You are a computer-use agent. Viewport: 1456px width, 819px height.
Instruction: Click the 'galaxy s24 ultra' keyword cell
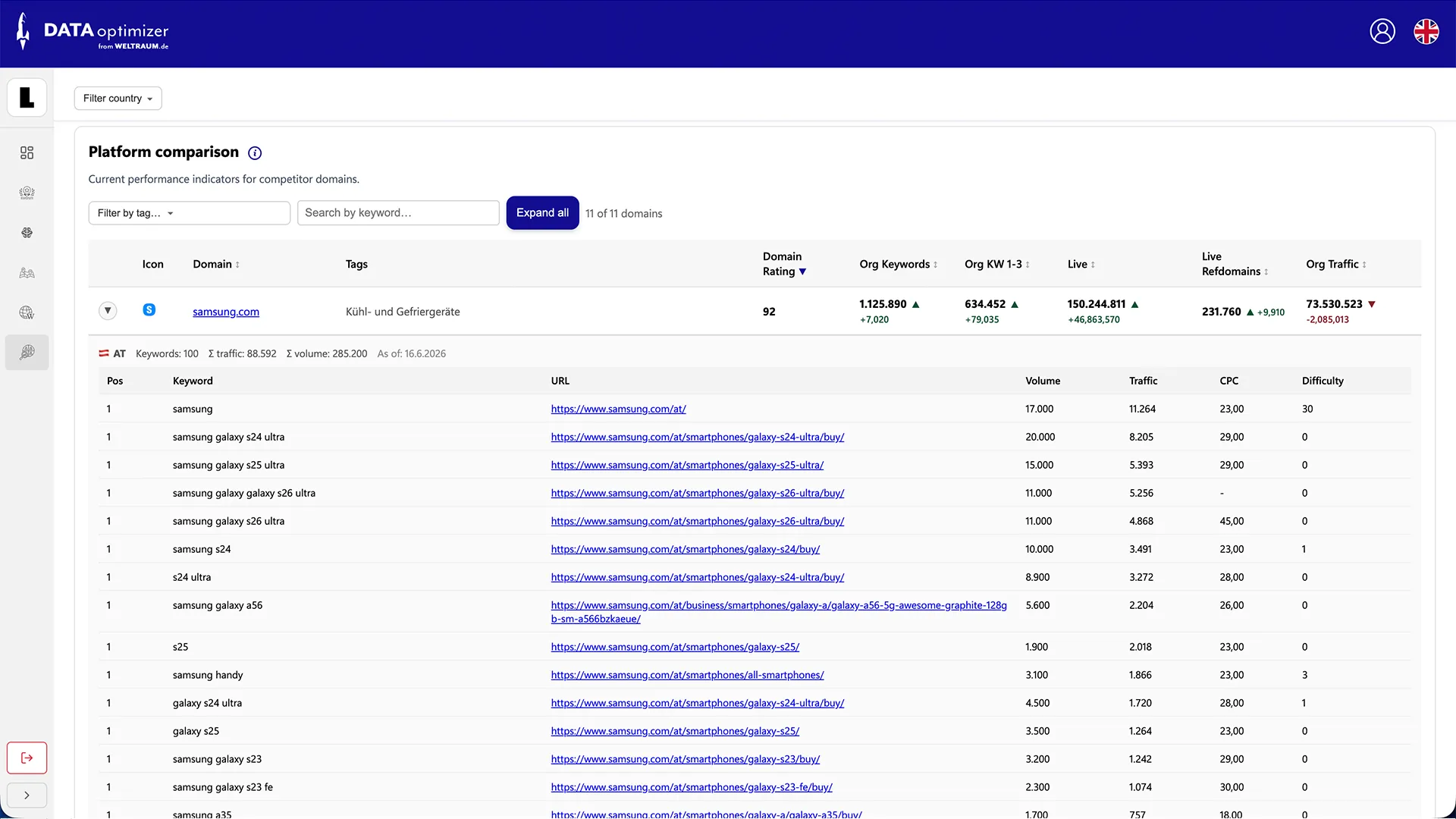point(207,703)
